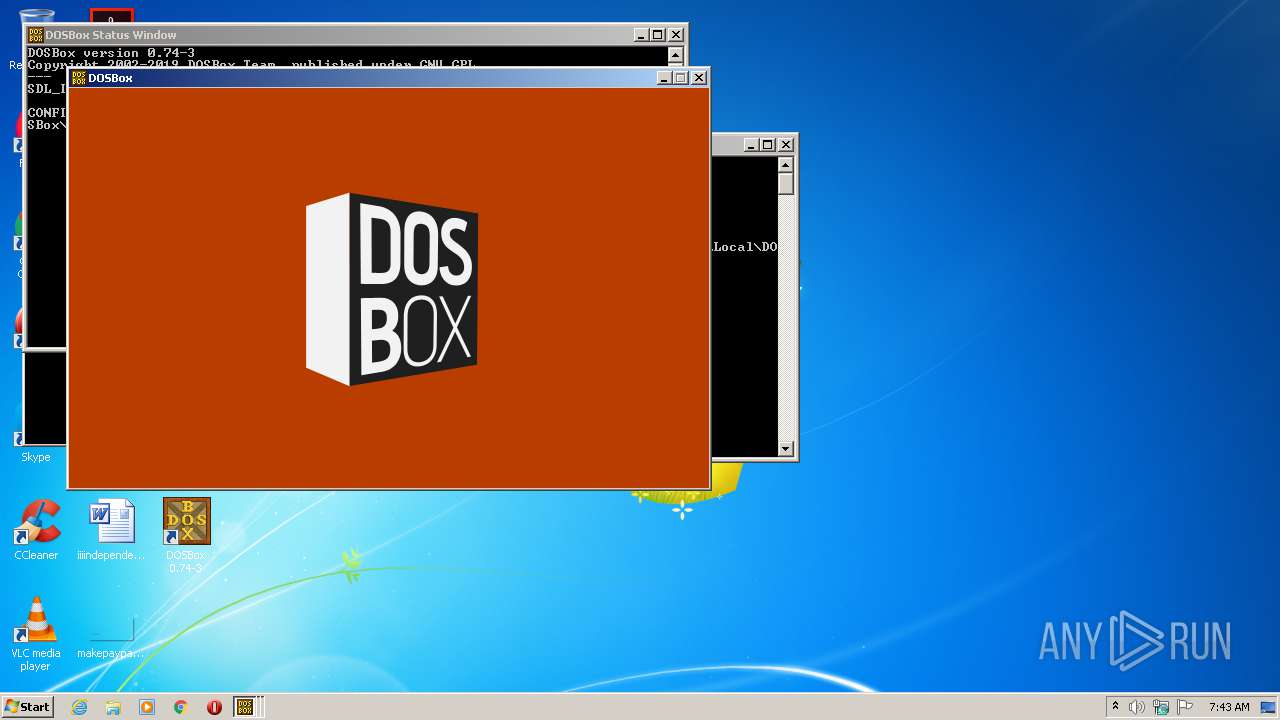This screenshot has height=720, width=1280.
Task: Show hidden system tray icons
Action: point(1116,706)
